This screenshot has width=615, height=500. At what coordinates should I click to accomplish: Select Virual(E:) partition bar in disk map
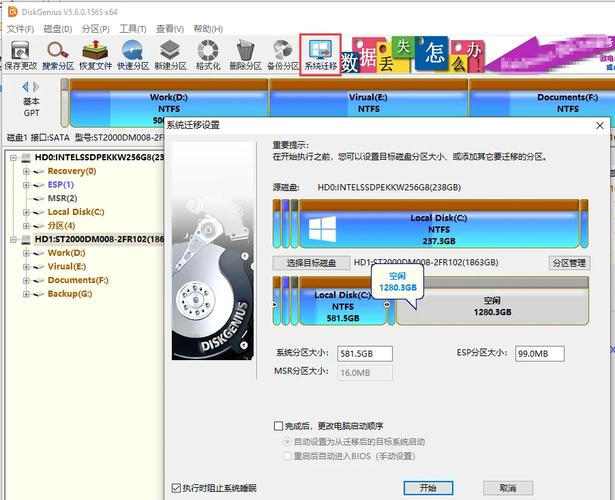tap(368, 98)
